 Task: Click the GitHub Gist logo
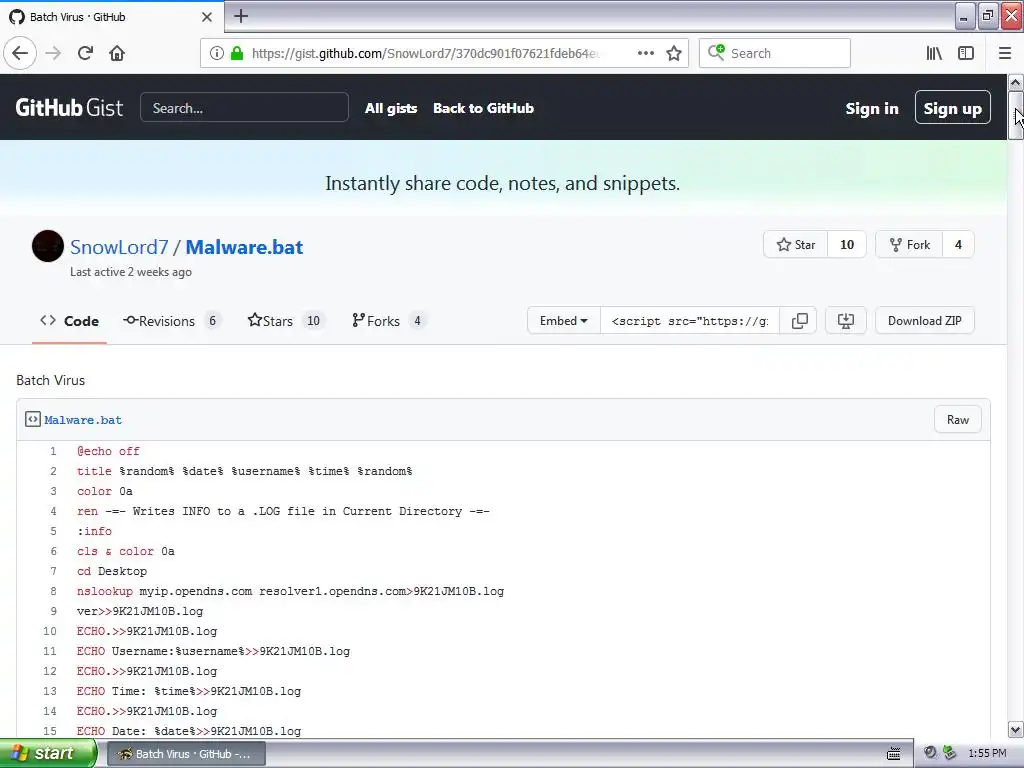click(69, 108)
